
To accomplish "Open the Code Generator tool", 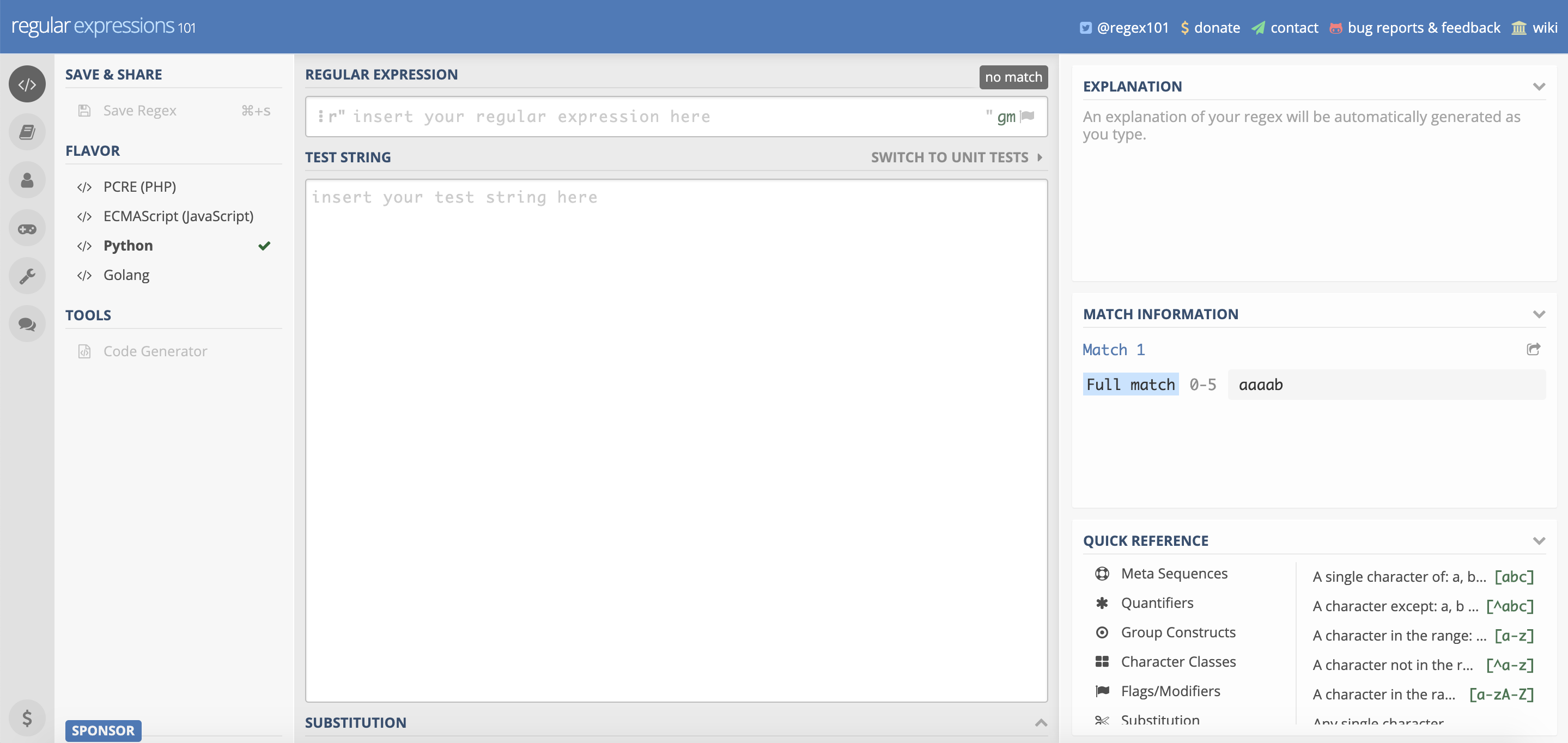I will (x=155, y=350).
